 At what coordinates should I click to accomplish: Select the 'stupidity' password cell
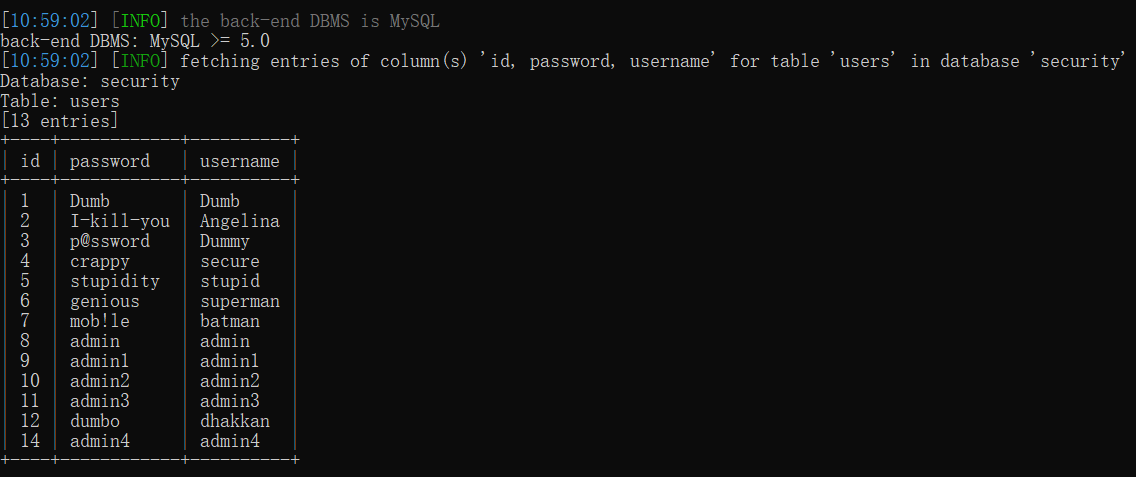pos(115,281)
